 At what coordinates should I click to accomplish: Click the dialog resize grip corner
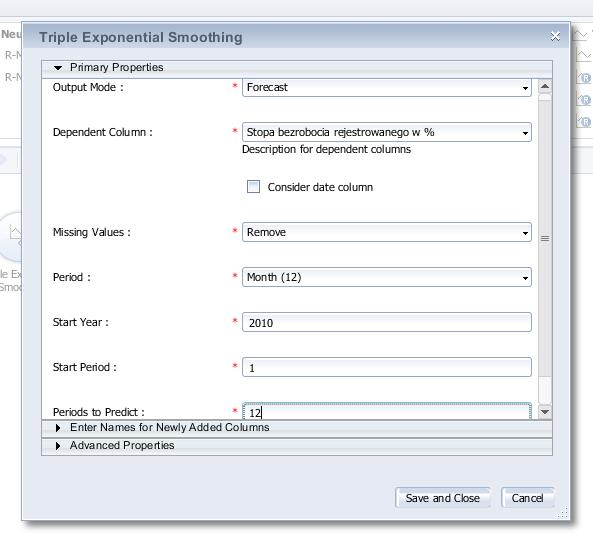[x=562, y=513]
